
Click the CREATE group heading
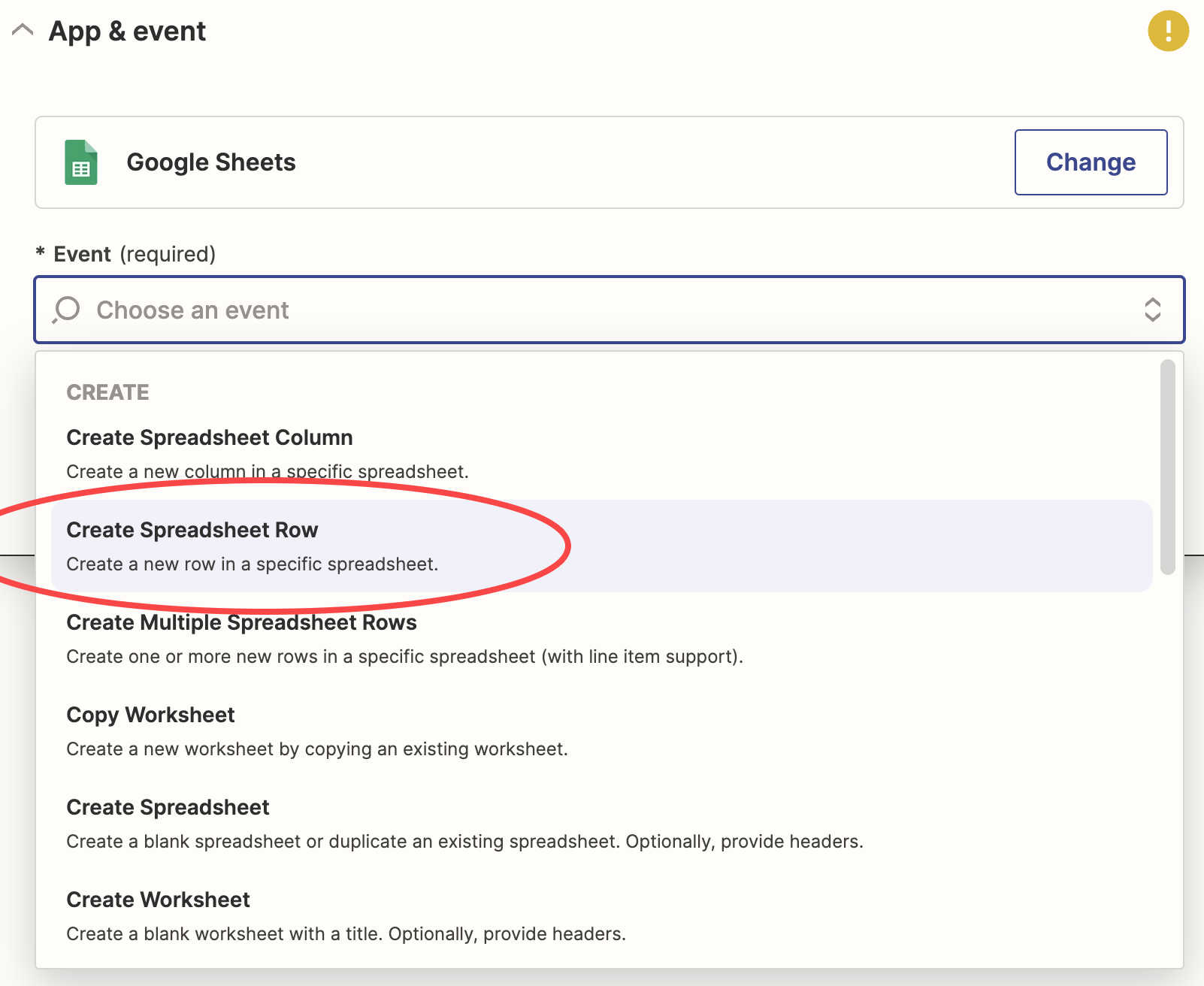(x=108, y=392)
